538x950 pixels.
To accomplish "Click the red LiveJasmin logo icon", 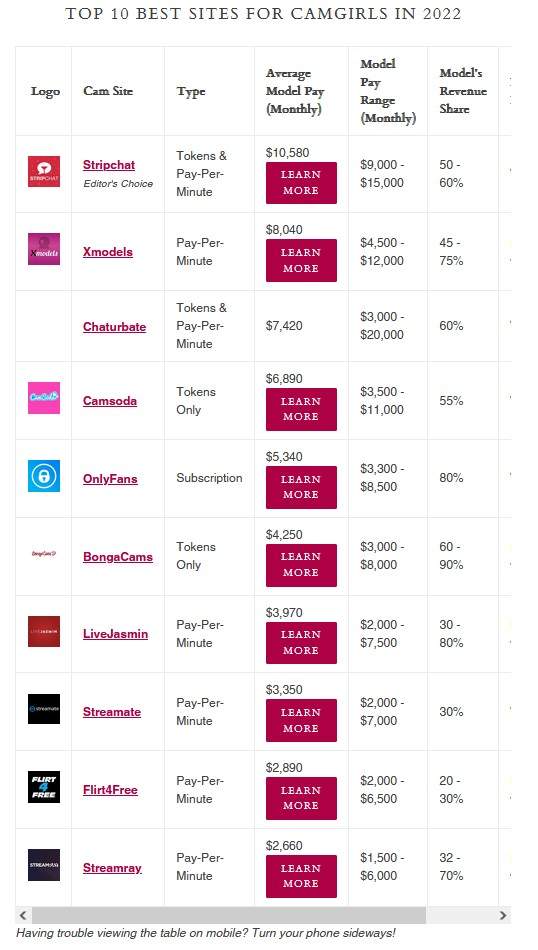I will click(x=44, y=631).
